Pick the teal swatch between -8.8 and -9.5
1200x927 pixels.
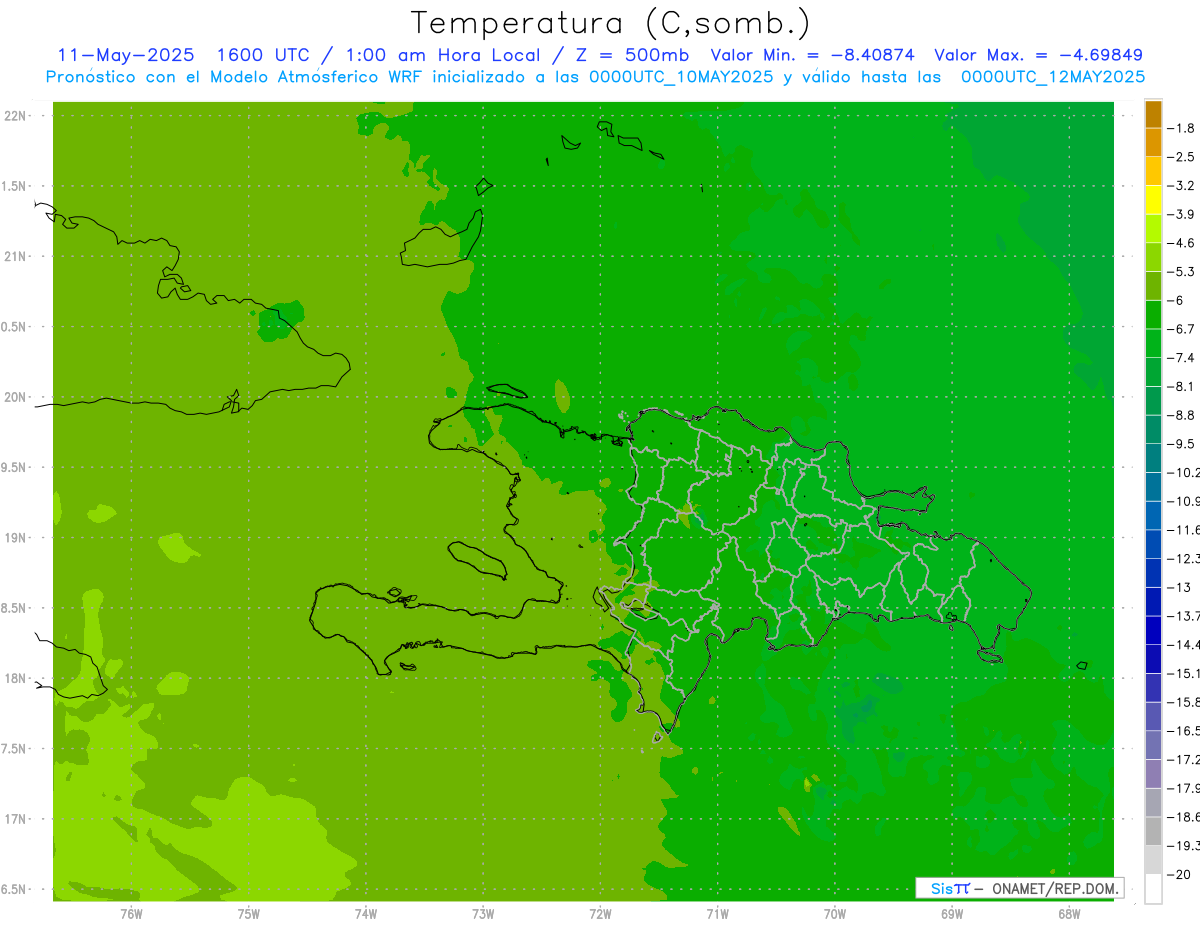coord(1153,429)
